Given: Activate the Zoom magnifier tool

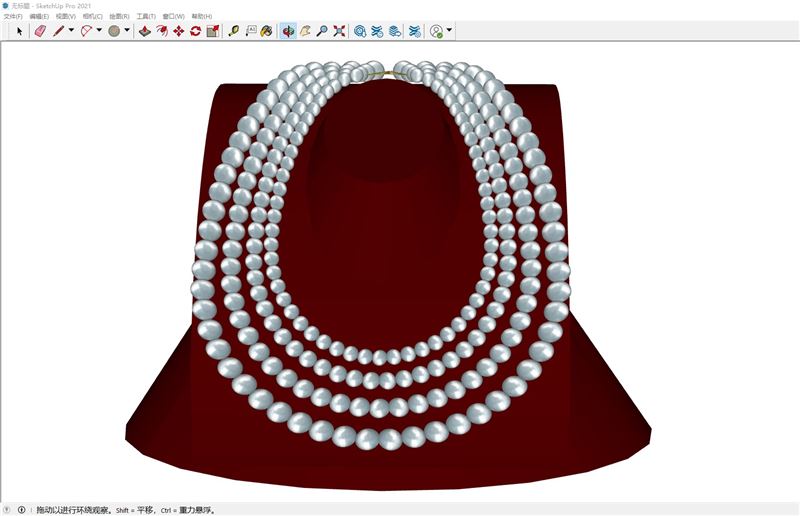Looking at the screenshot, I should (x=322, y=31).
